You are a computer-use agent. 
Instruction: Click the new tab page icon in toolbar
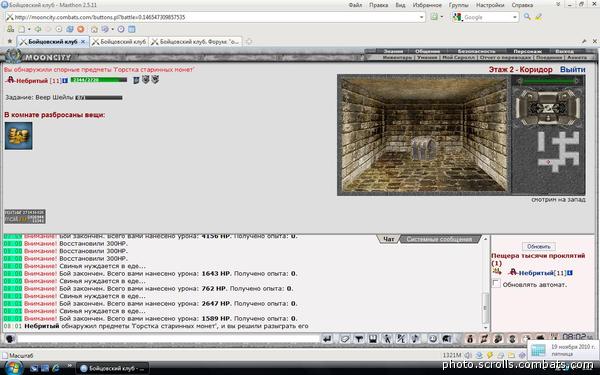pyautogui.click(x=22, y=29)
